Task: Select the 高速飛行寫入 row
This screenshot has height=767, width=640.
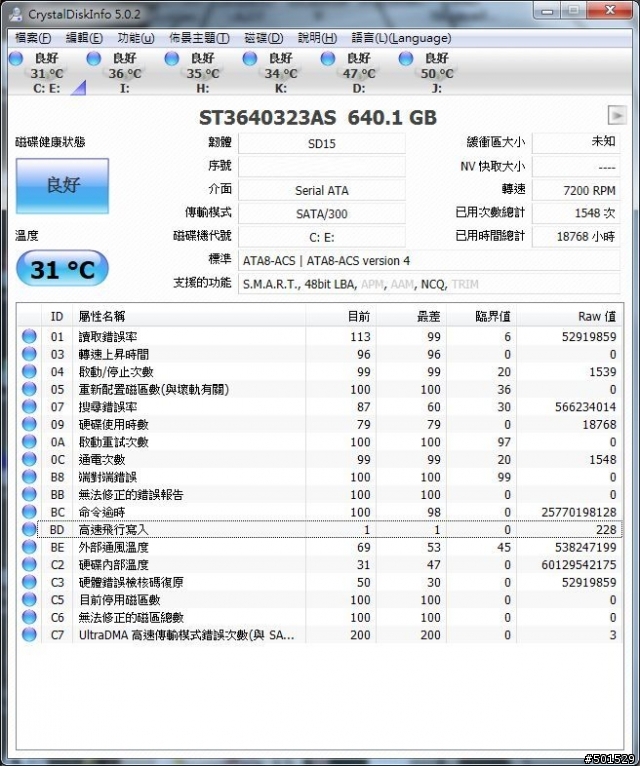Action: click(320, 530)
